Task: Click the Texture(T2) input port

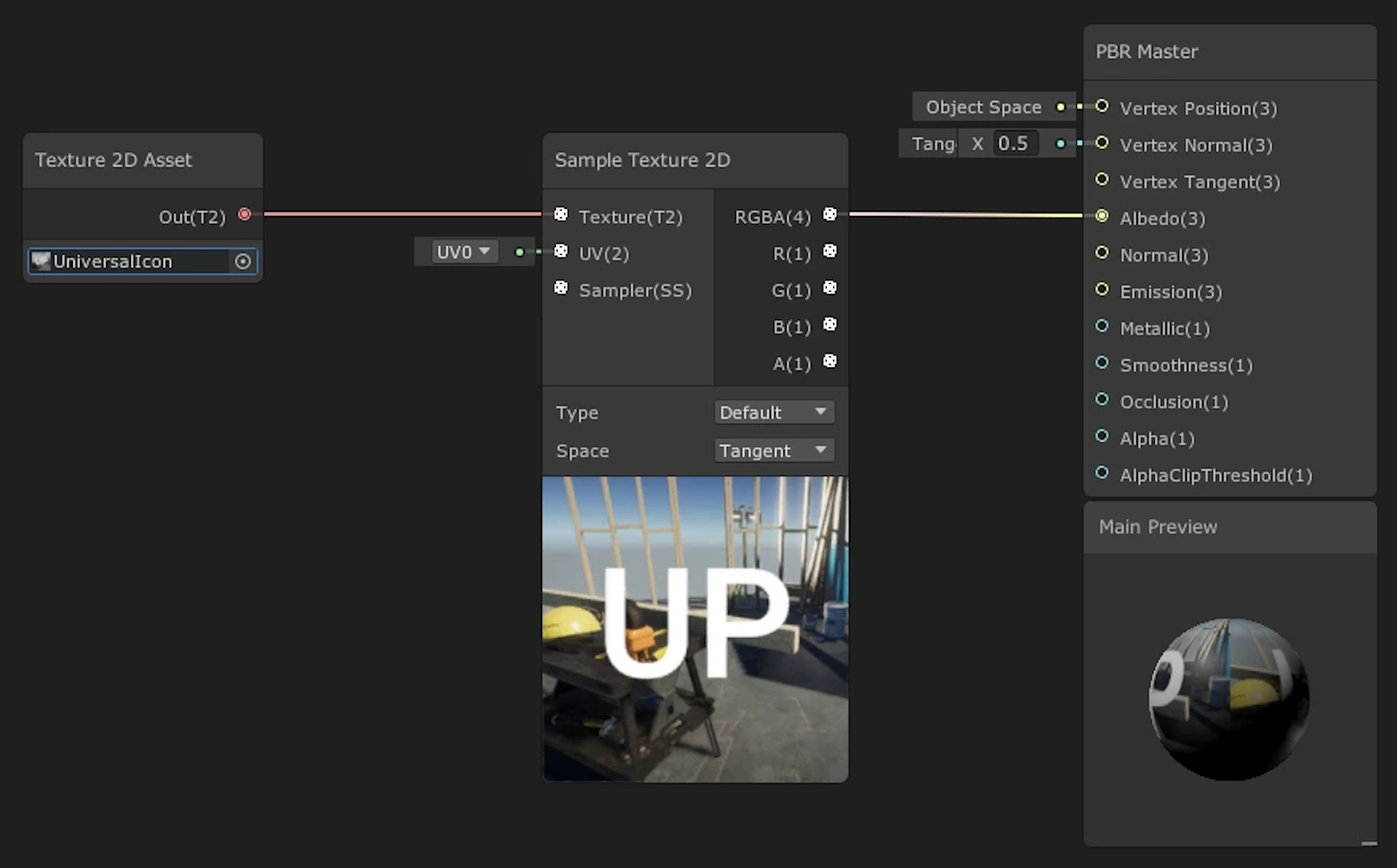Action: coord(561,214)
